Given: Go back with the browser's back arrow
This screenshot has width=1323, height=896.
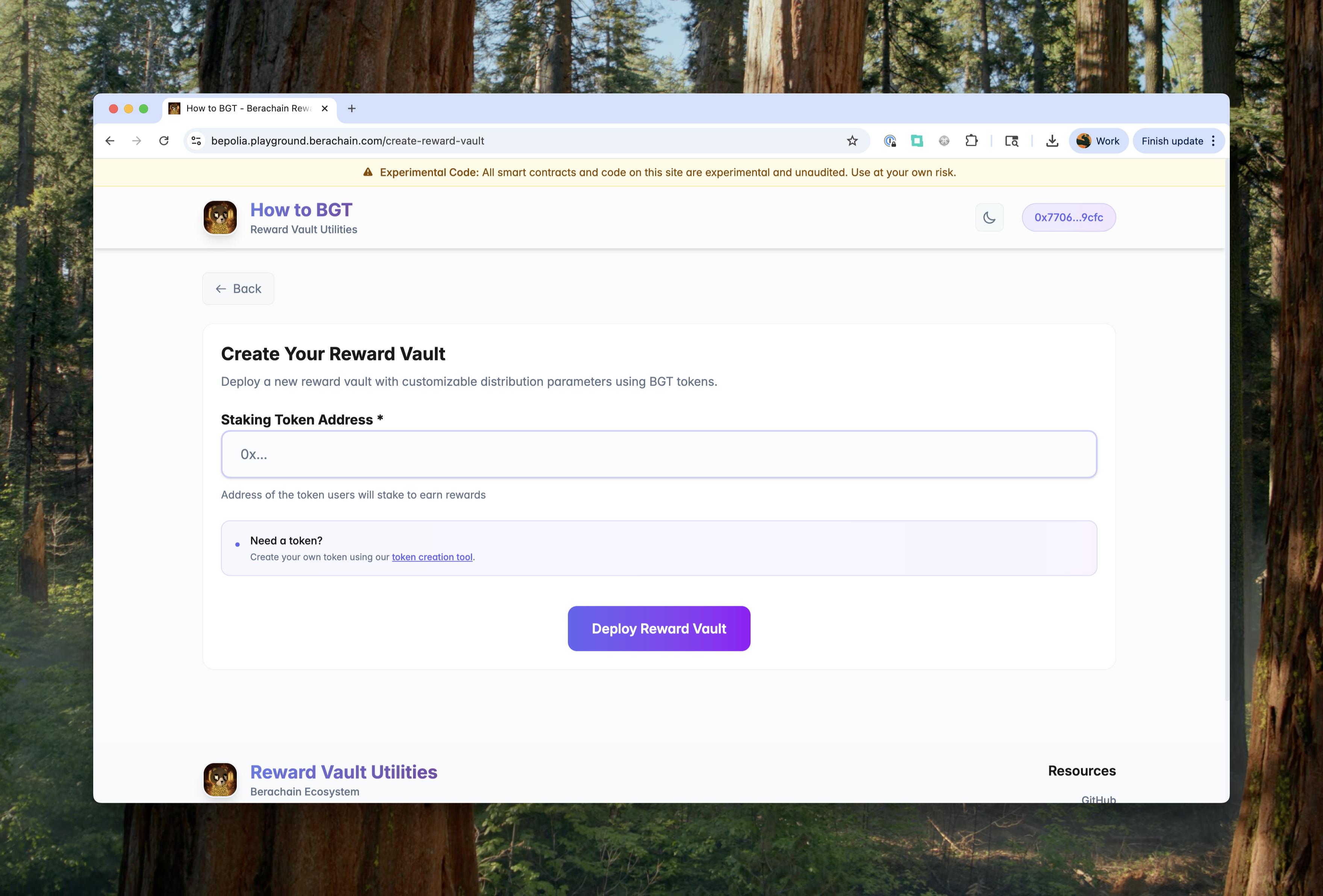Looking at the screenshot, I should [110, 141].
